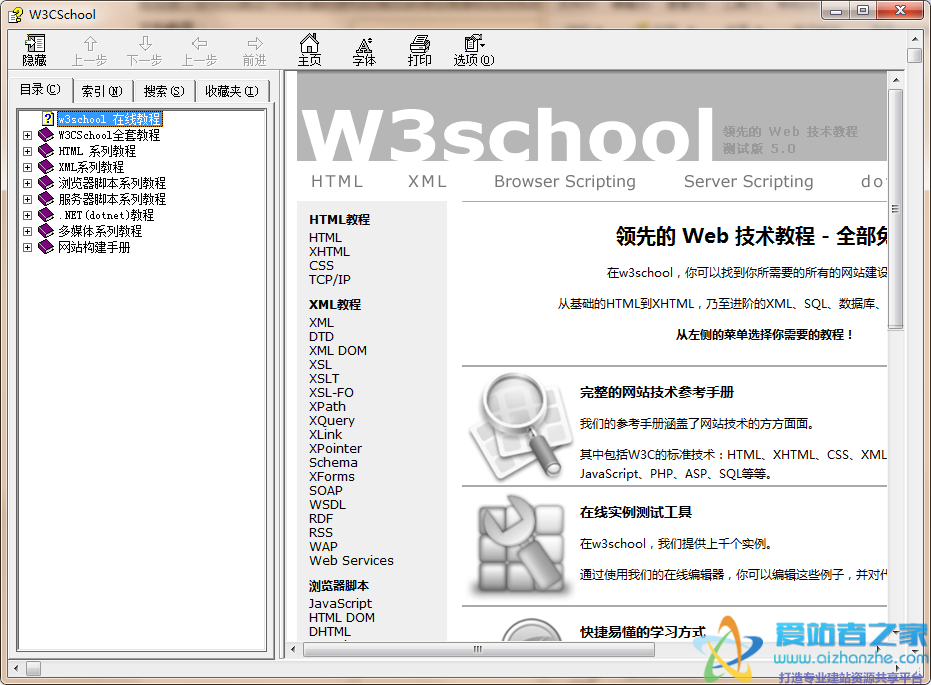Image resolution: width=931 pixels, height=685 pixels.
Task: Open the 字体 (Font) toolbar icon
Action: pos(364,50)
